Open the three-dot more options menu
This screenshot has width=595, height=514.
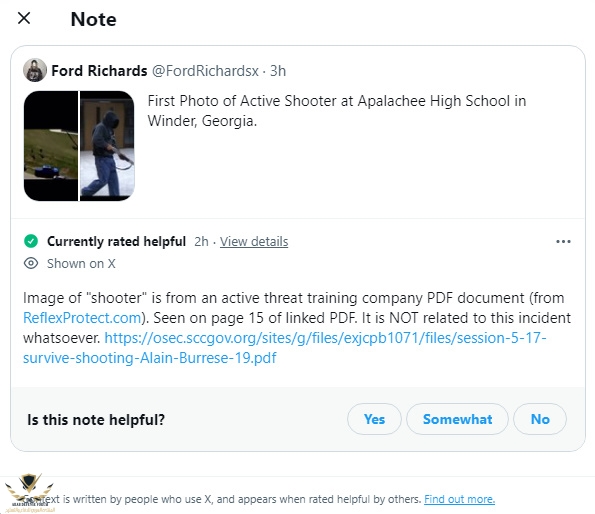tap(563, 242)
